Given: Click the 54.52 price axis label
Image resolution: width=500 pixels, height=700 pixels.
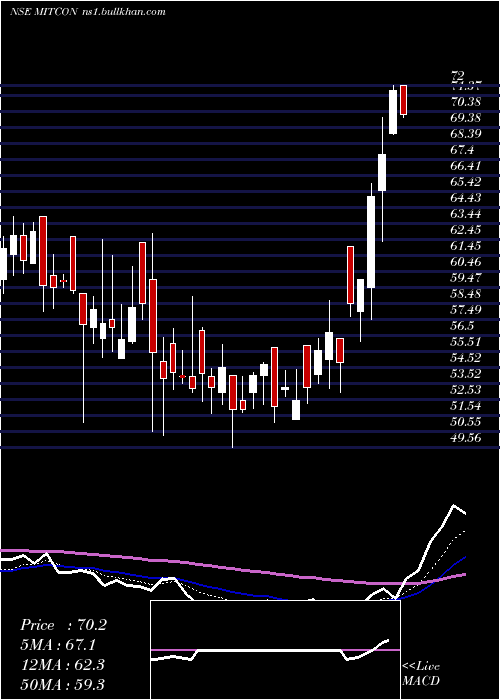Looking at the screenshot, I should coord(466,358).
